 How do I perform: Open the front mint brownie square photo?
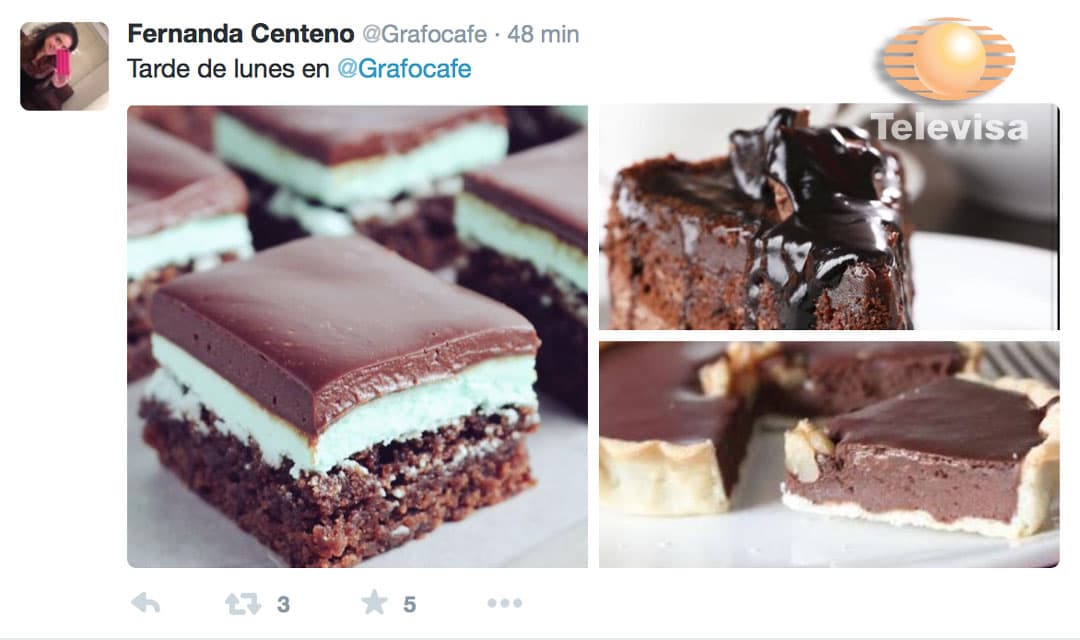tap(339, 389)
